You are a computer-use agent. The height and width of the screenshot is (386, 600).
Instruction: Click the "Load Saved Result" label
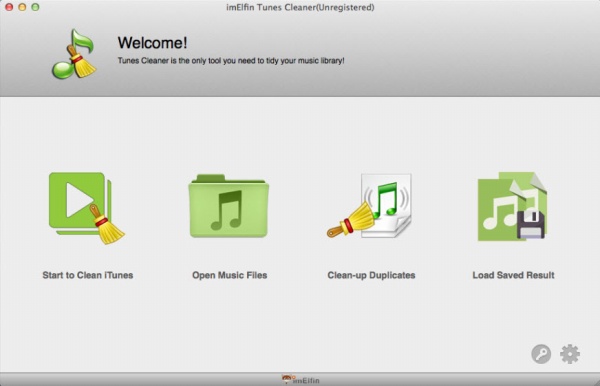tap(513, 275)
